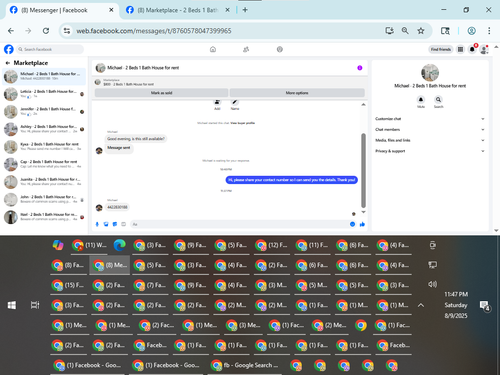The image size is (500, 375).
Task: Open the Copilot icon on taskbar
Action: [x=58, y=245]
